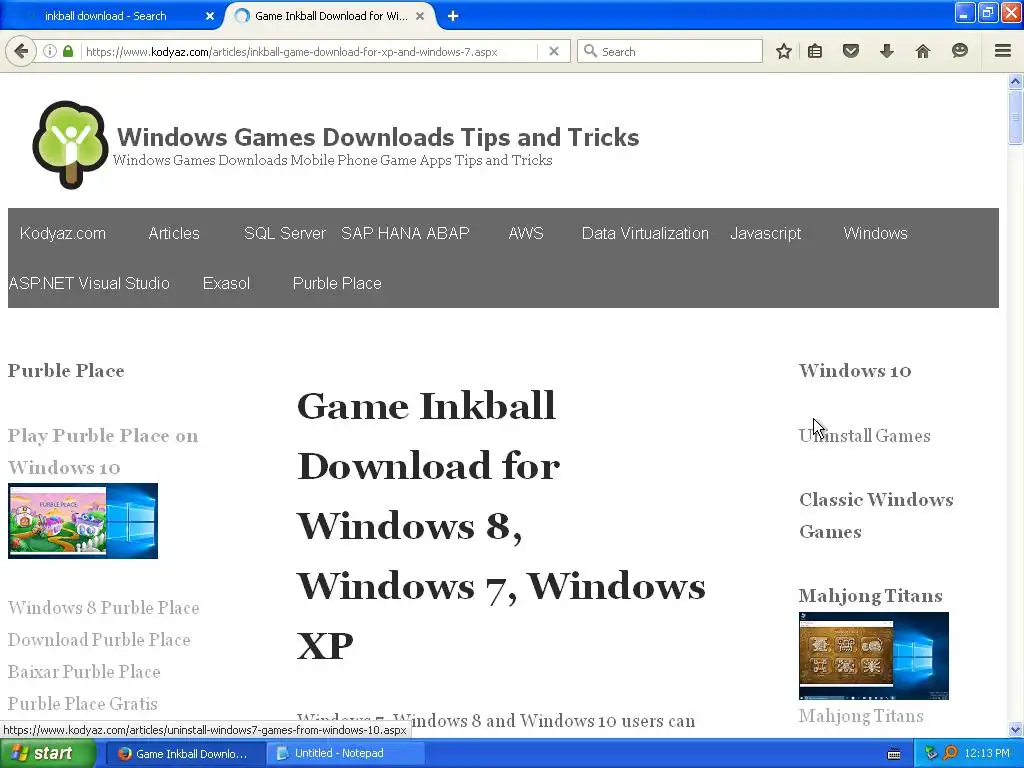Open the smiley chat icon in toolbar

pos(959,51)
